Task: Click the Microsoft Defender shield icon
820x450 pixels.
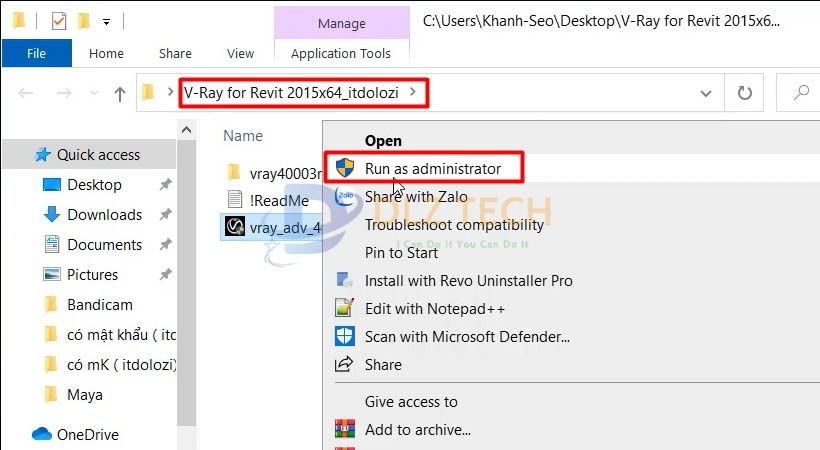Action: click(345, 336)
